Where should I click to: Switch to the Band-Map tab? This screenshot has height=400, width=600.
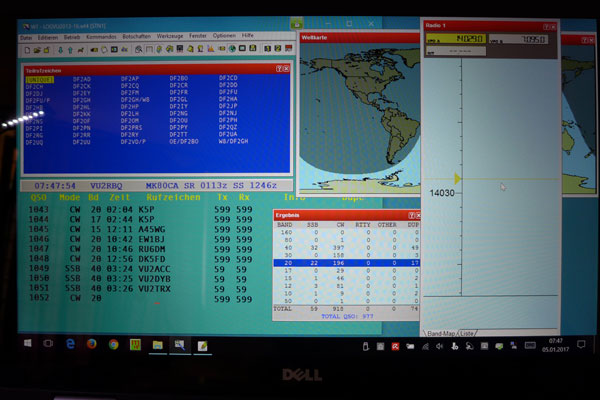(441, 333)
